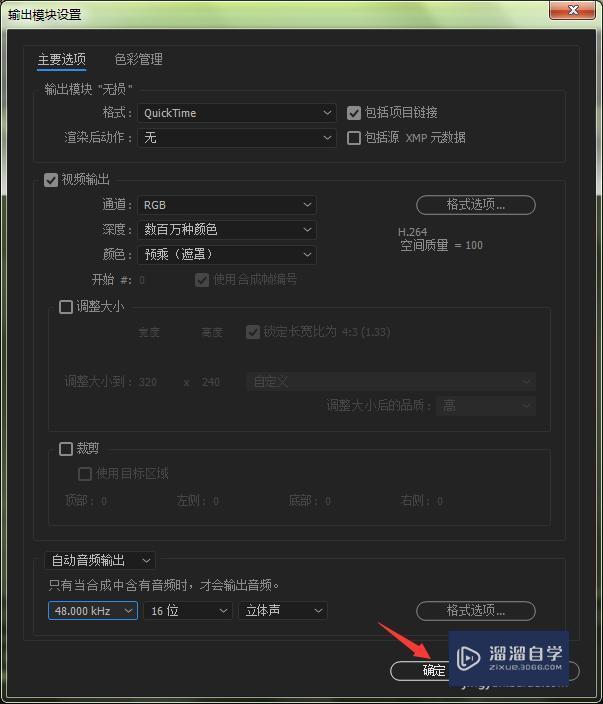
Task: Open the 自动音频输出 dropdown
Action: pyautogui.click(x=100, y=560)
